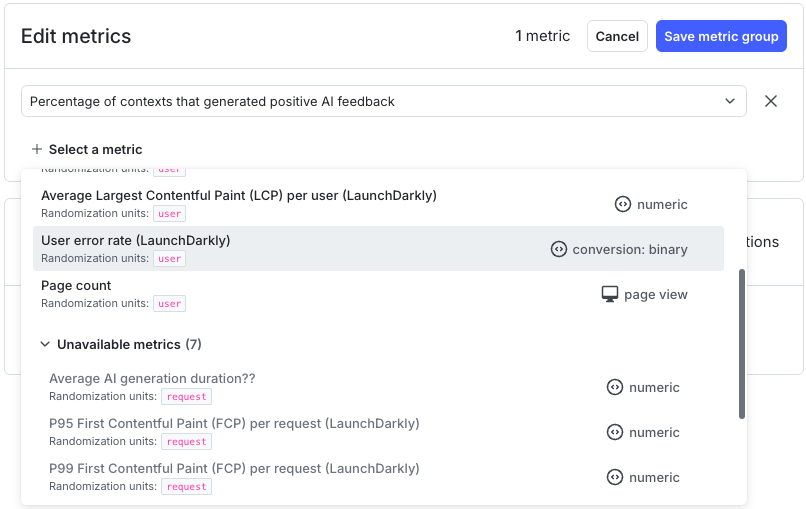
Task: Click the metric list scrollbar thumb
Action: point(741,343)
